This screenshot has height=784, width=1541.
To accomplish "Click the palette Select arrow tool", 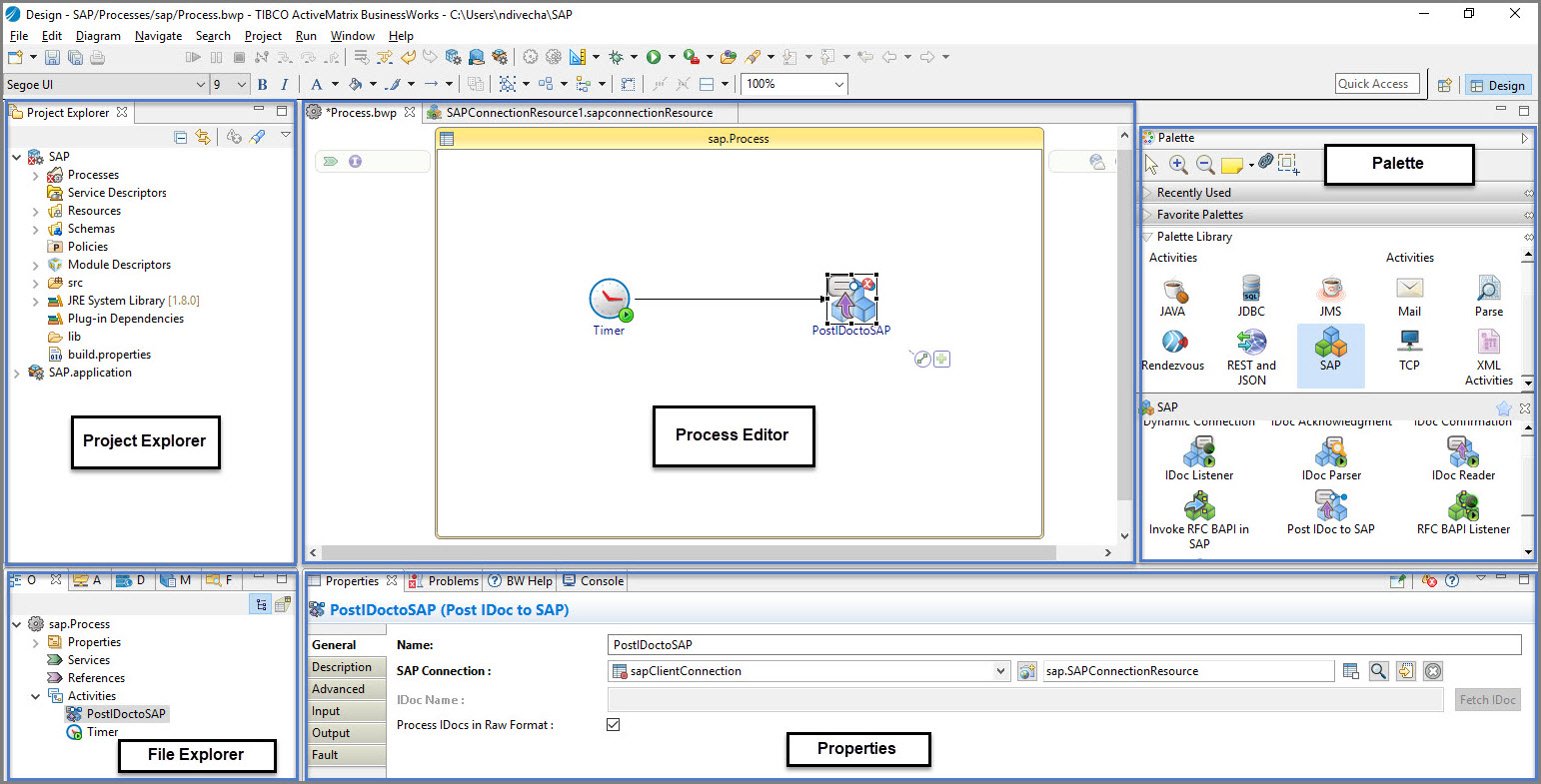I will pyautogui.click(x=1151, y=165).
